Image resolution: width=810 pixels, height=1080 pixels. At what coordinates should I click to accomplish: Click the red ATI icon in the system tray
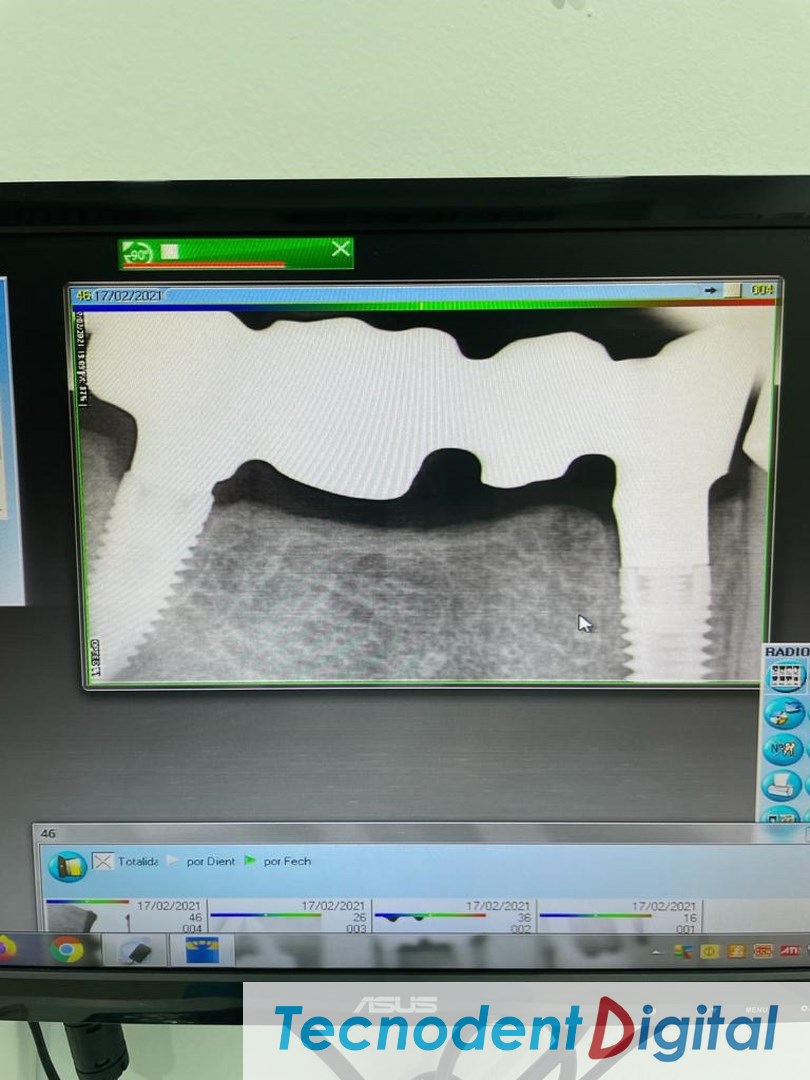pos(789,951)
